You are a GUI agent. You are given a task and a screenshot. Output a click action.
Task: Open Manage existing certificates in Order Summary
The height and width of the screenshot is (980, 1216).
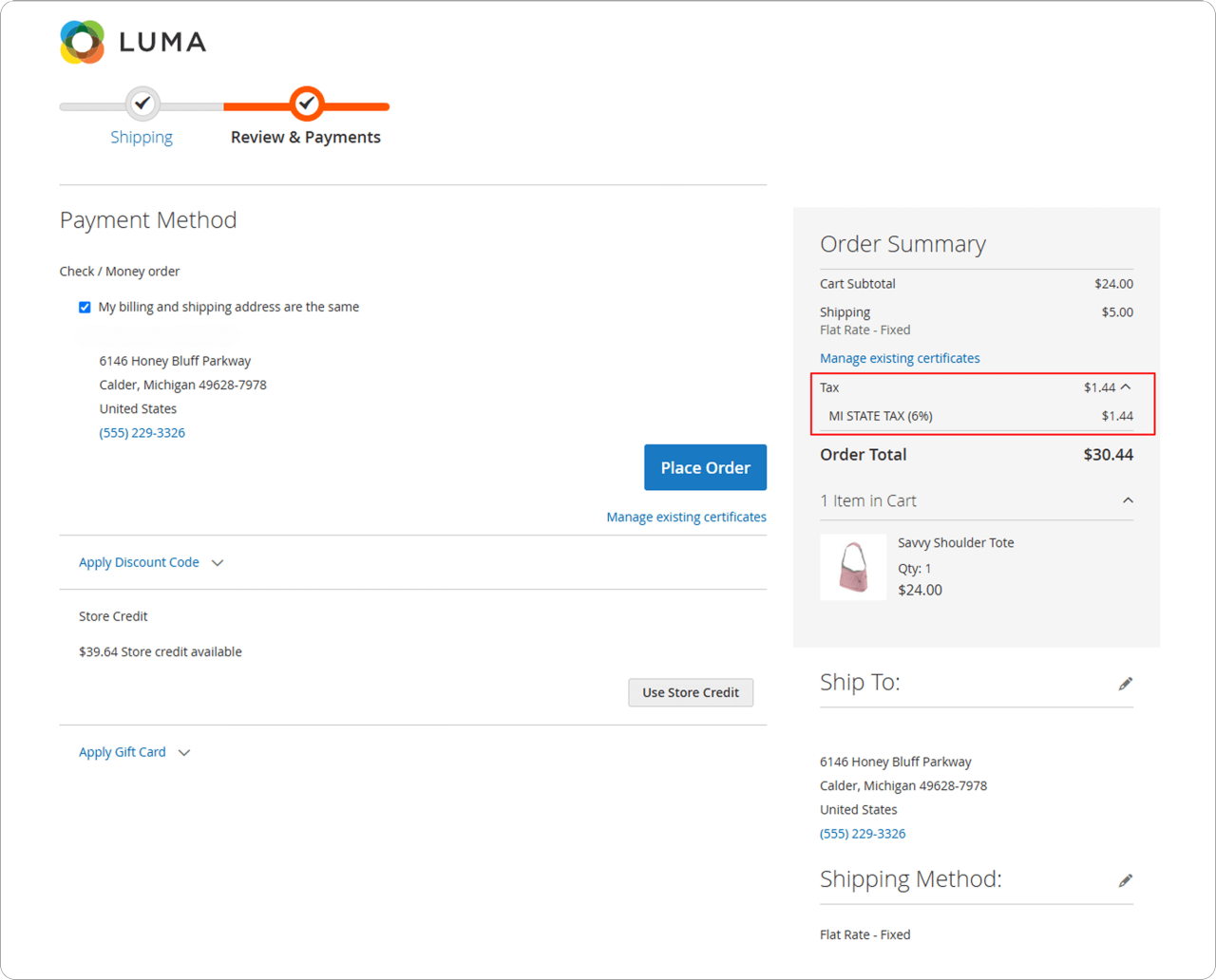pos(899,358)
